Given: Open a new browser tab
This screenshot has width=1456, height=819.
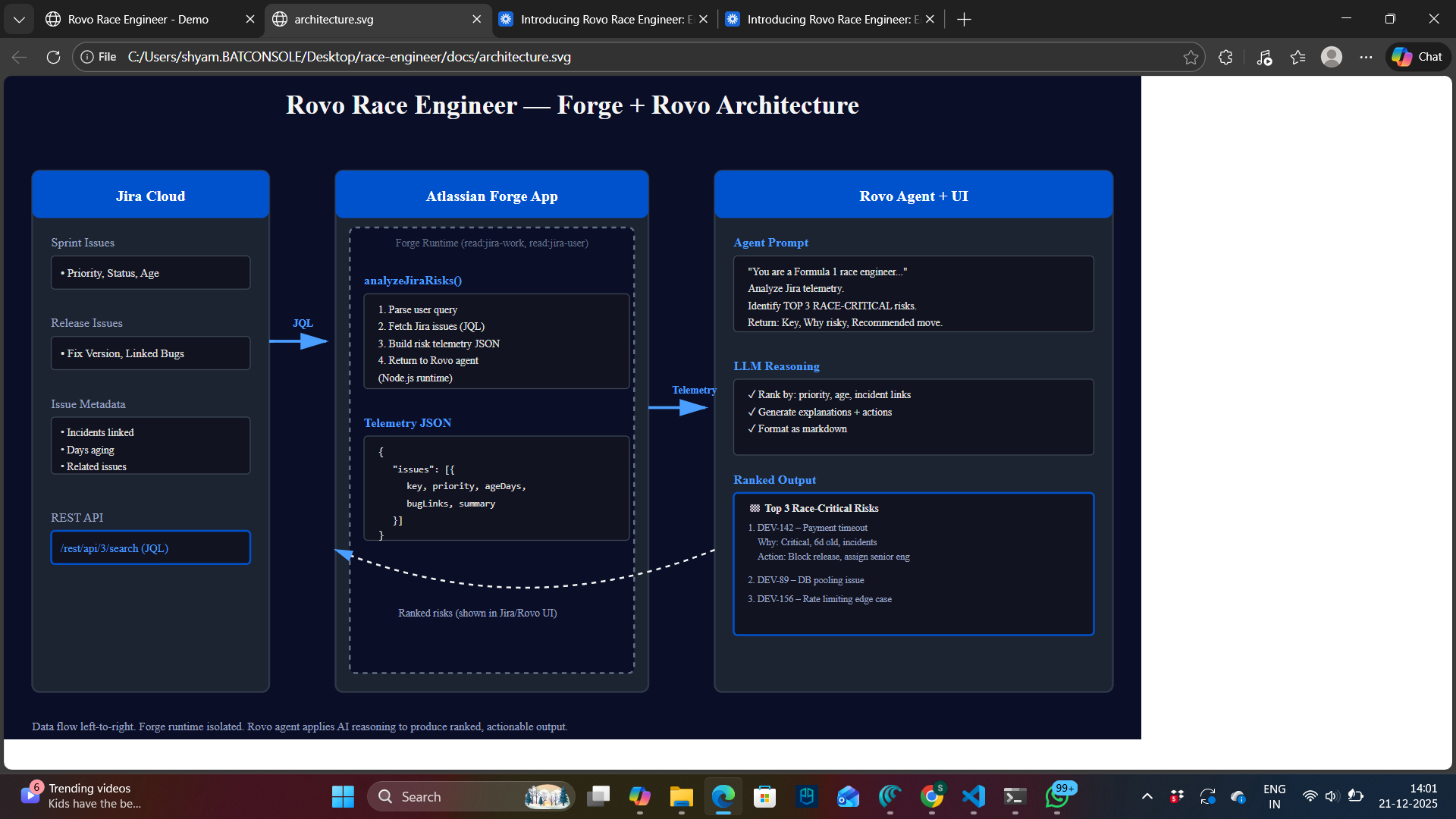Looking at the screenshot, I should tap(964, 19).
